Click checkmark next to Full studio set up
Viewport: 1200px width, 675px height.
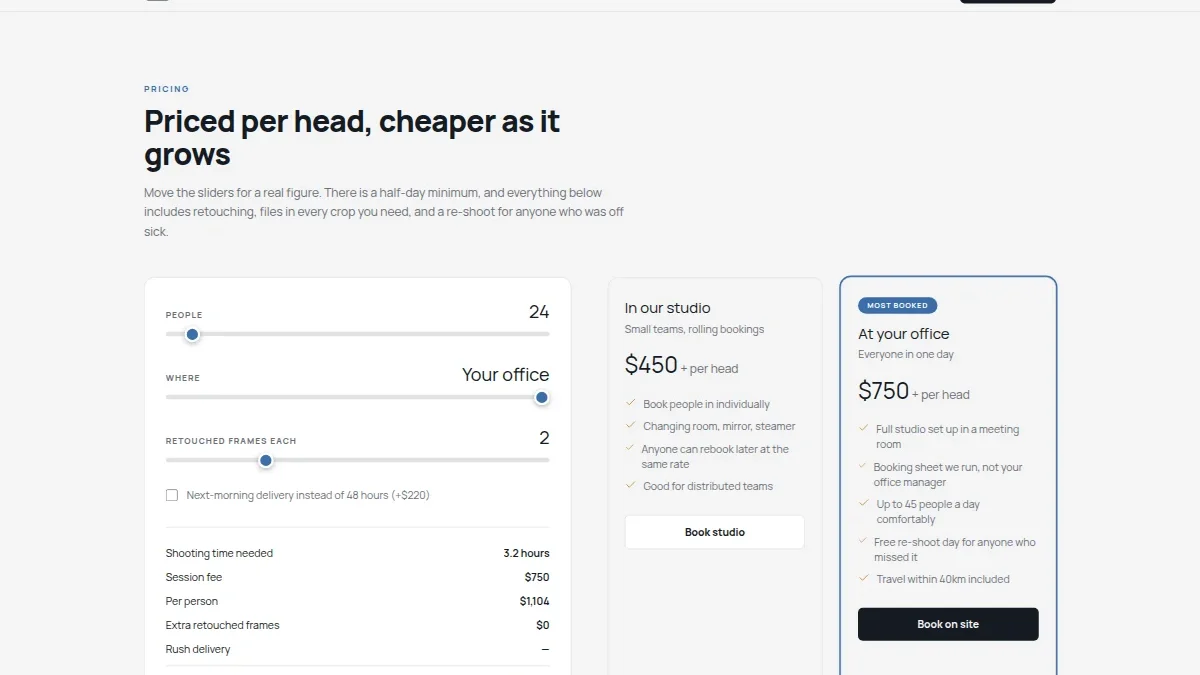point(864,429)
